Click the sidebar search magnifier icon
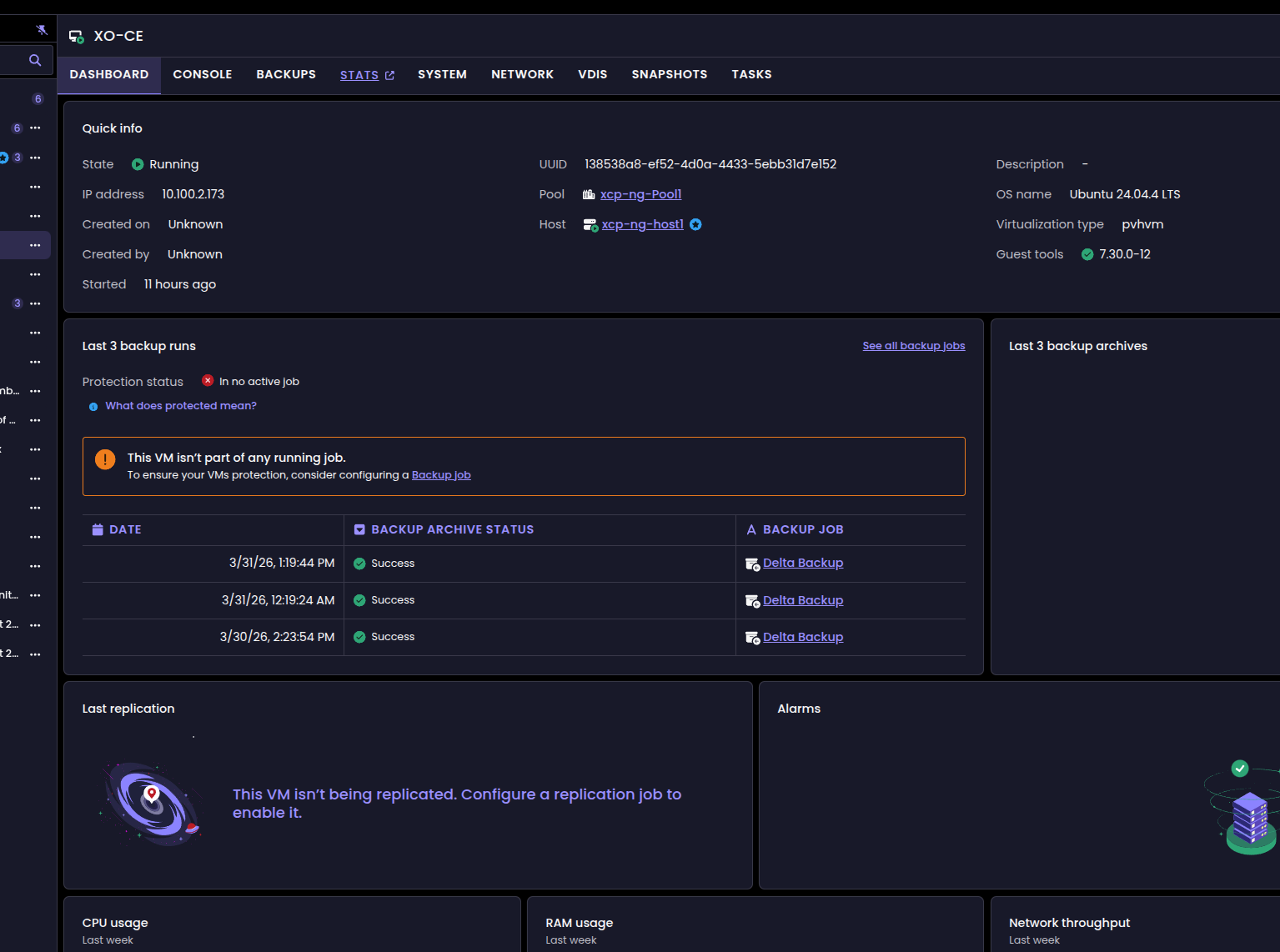 [35, 60]
